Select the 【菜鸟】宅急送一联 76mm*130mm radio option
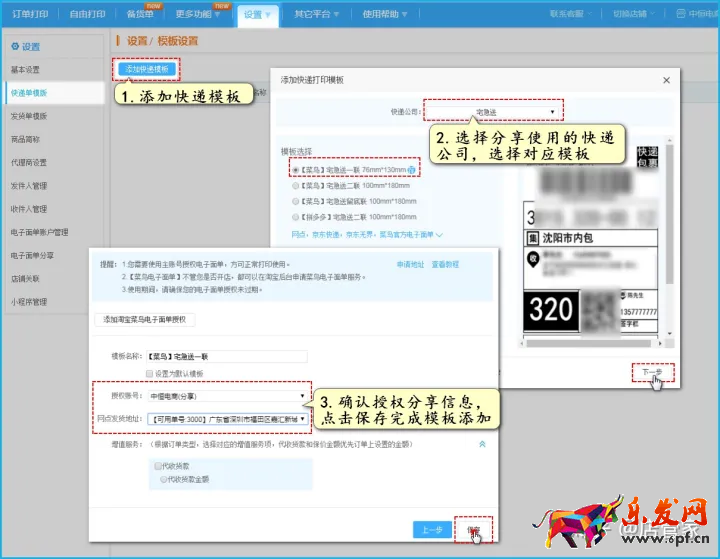This screenshot has height=559, width=720. coord(296,171)
